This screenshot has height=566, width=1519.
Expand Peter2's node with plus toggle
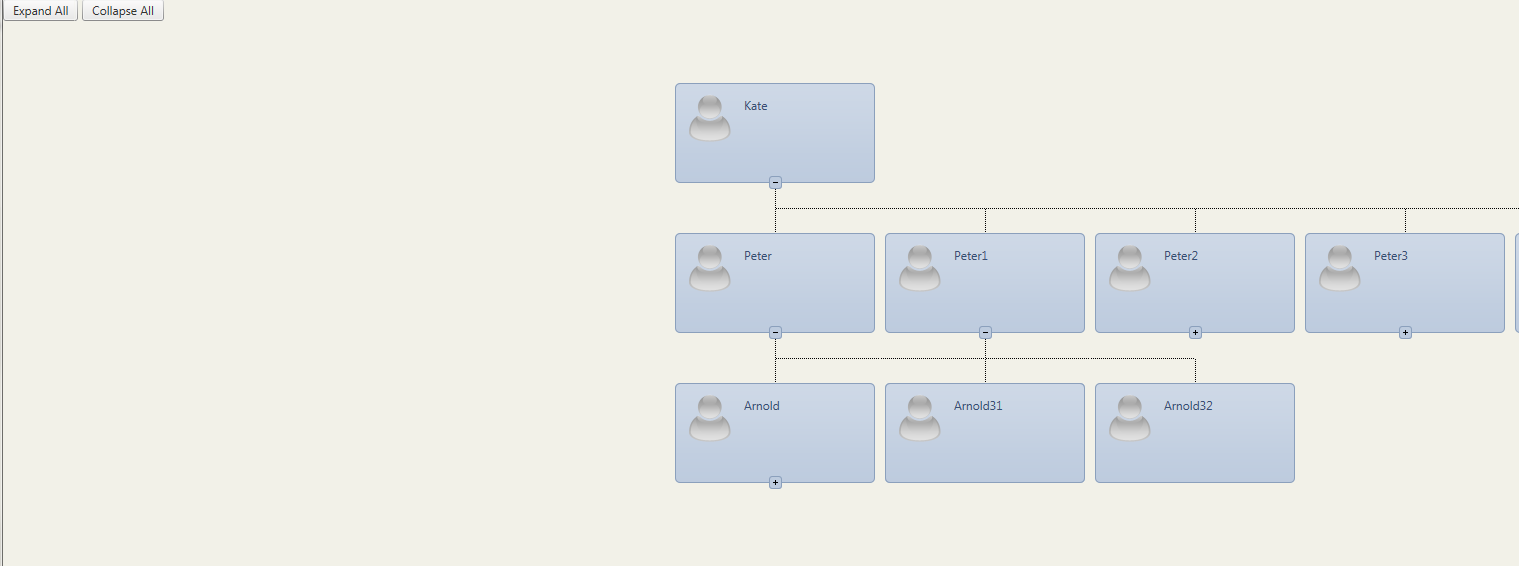point(1195,332)
